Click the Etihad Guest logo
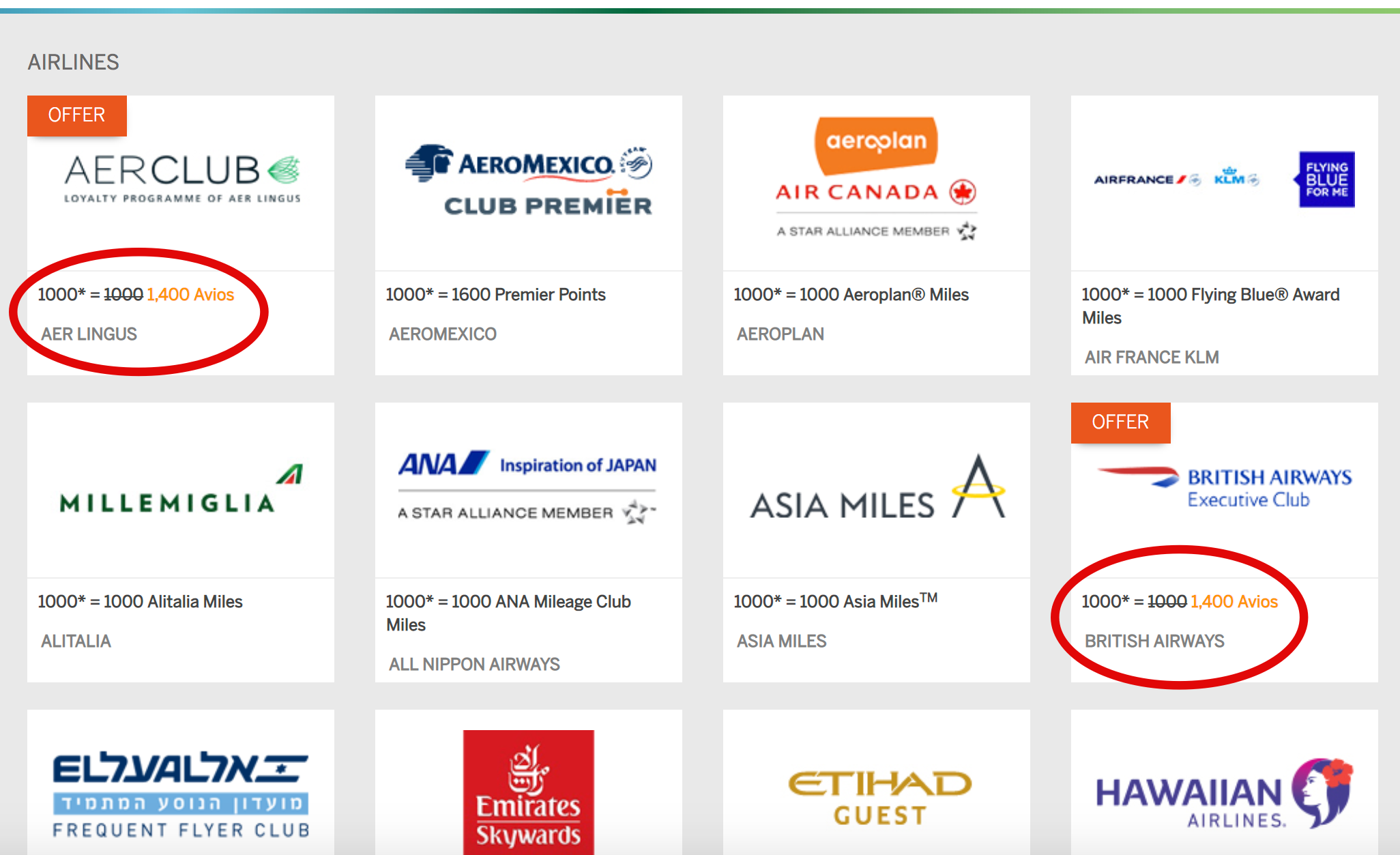Viewport: 1400px width, 855px height. [x=880, y=798]
